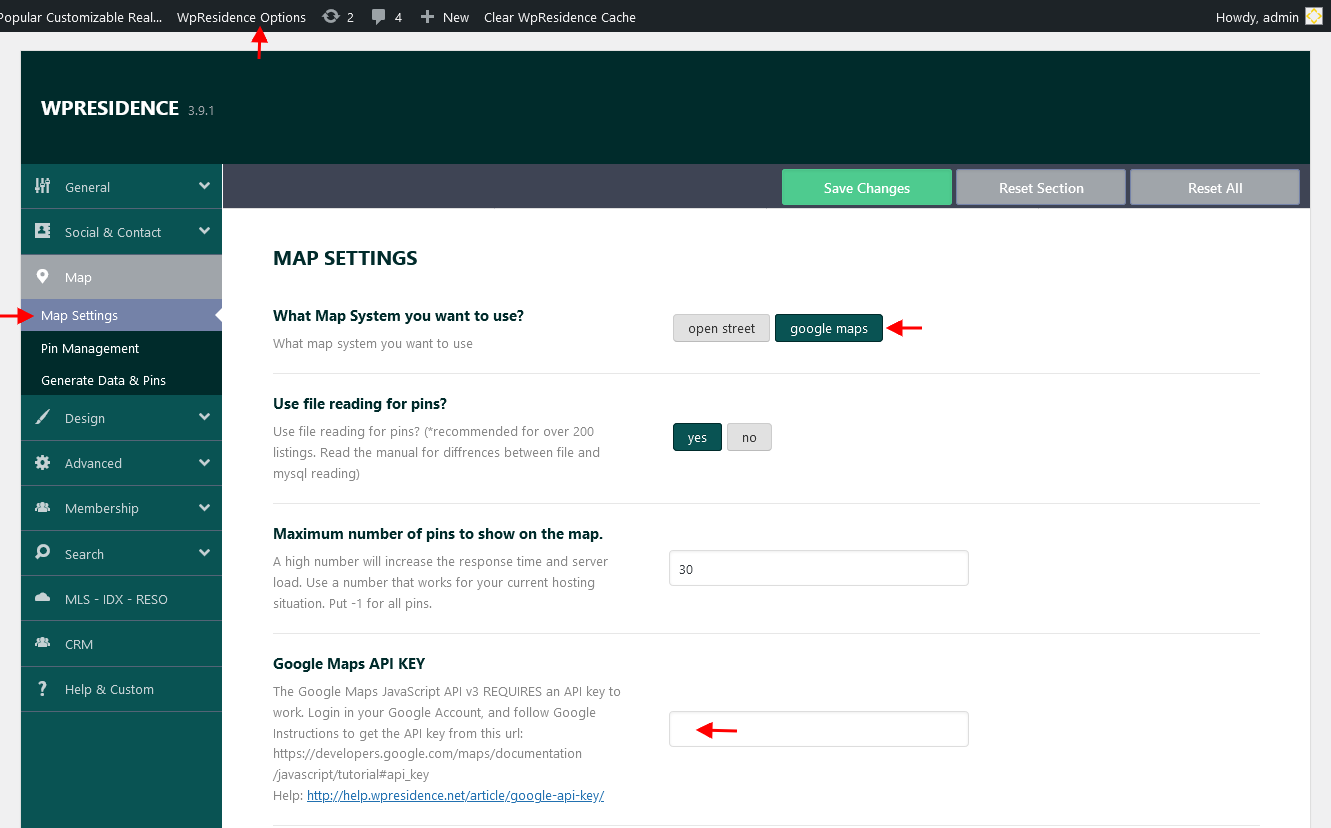This screenshot has width=1331, height=828.
Task: Click the Advanced gear icon
Action: (42, 463)
